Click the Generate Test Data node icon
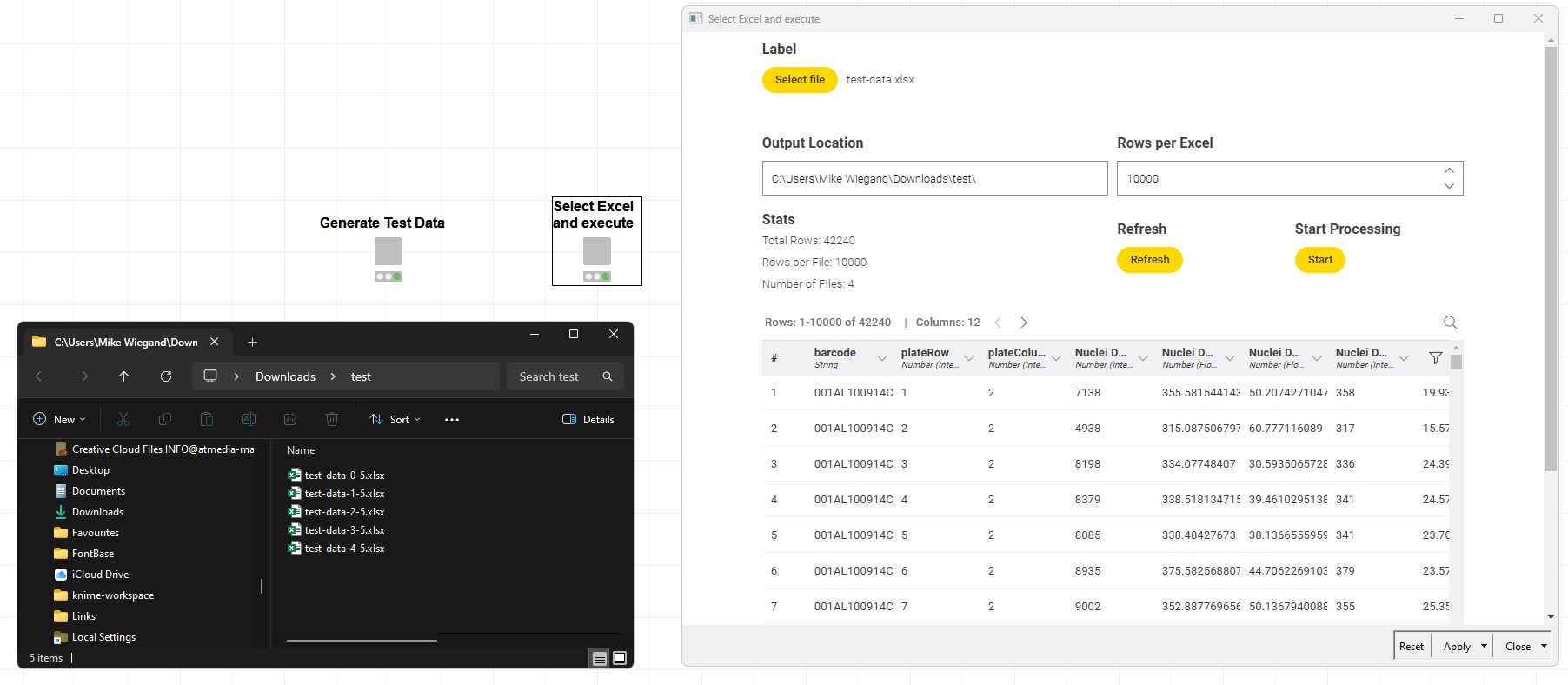This screenshot has height=685, width=1568. point(389,251)
